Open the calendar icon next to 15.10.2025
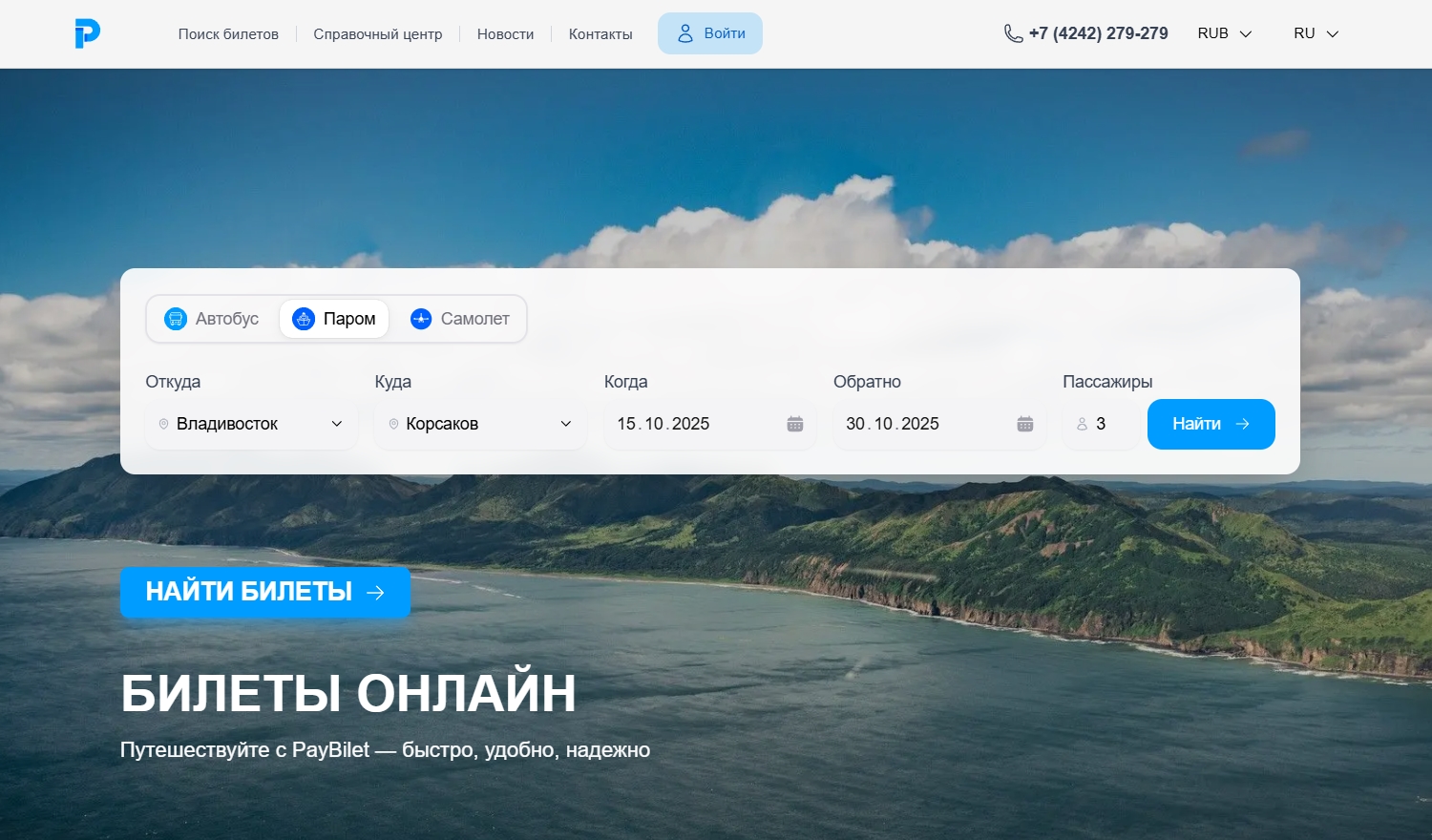This screenshot has height=840, width=1432. (x=795, y=423)
